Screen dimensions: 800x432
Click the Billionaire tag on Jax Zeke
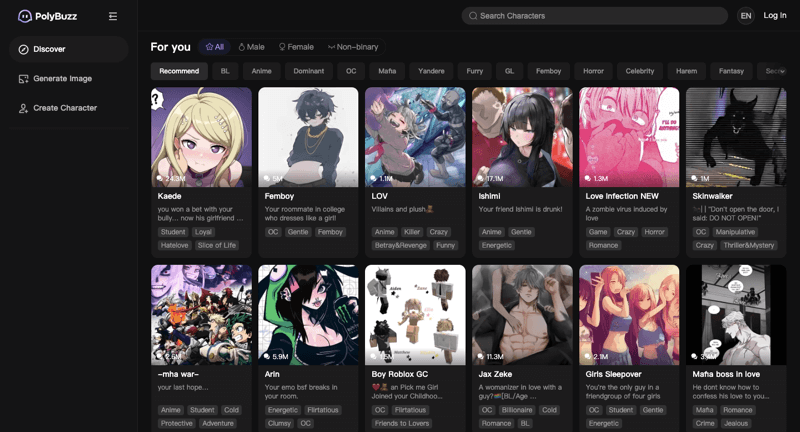518,410
